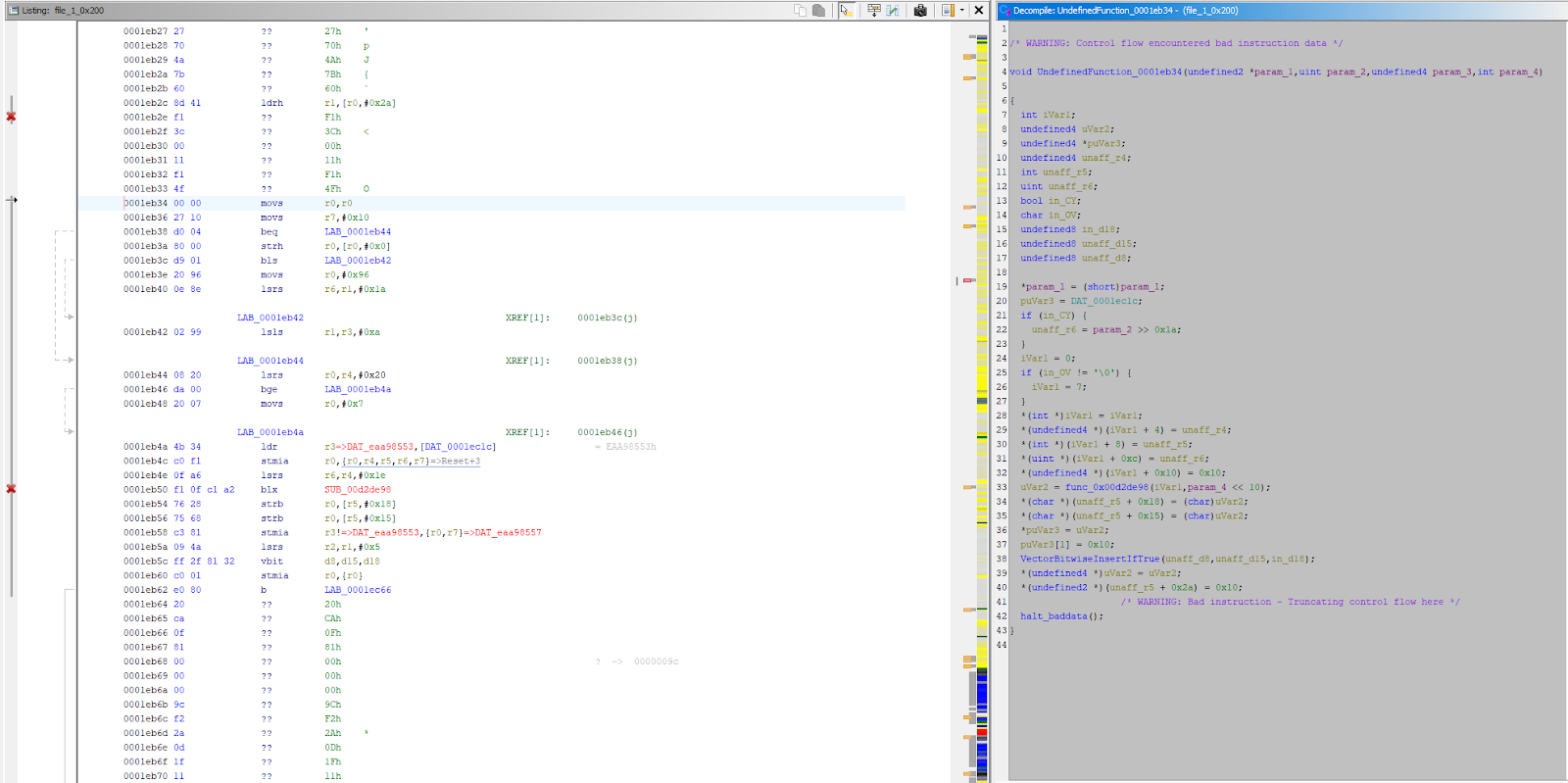Click the Listing window icon in title
Screen dimensions: 1568x783
click(x=13, y=10)
